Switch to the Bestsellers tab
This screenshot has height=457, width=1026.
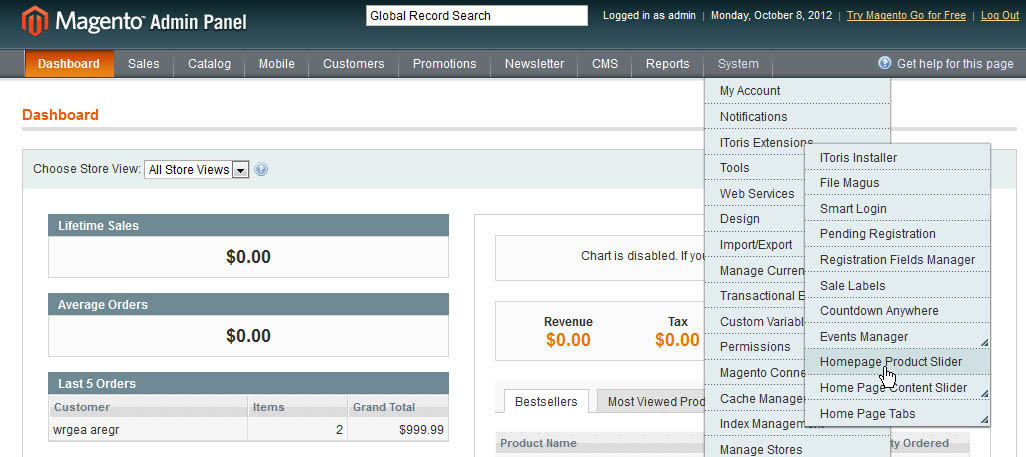point(546,401)
